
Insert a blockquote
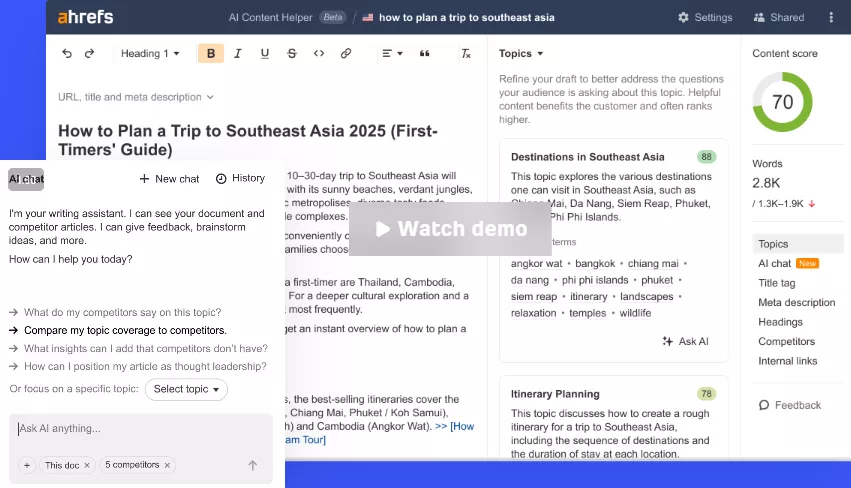point(425,54)
